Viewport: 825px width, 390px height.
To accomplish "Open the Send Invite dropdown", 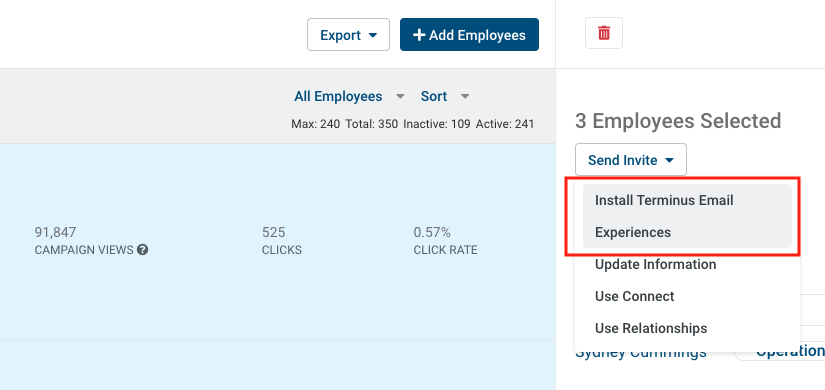I will point(631,159).
